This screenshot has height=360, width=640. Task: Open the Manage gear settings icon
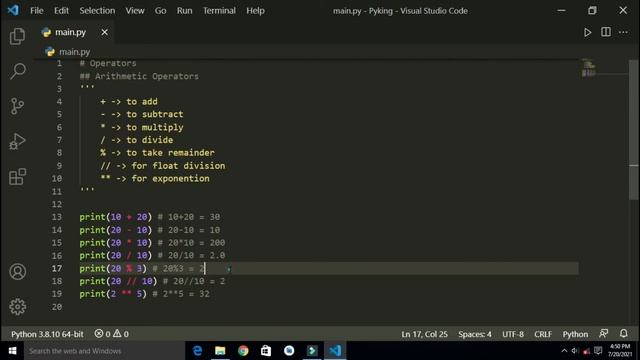(x=18, y=307)
